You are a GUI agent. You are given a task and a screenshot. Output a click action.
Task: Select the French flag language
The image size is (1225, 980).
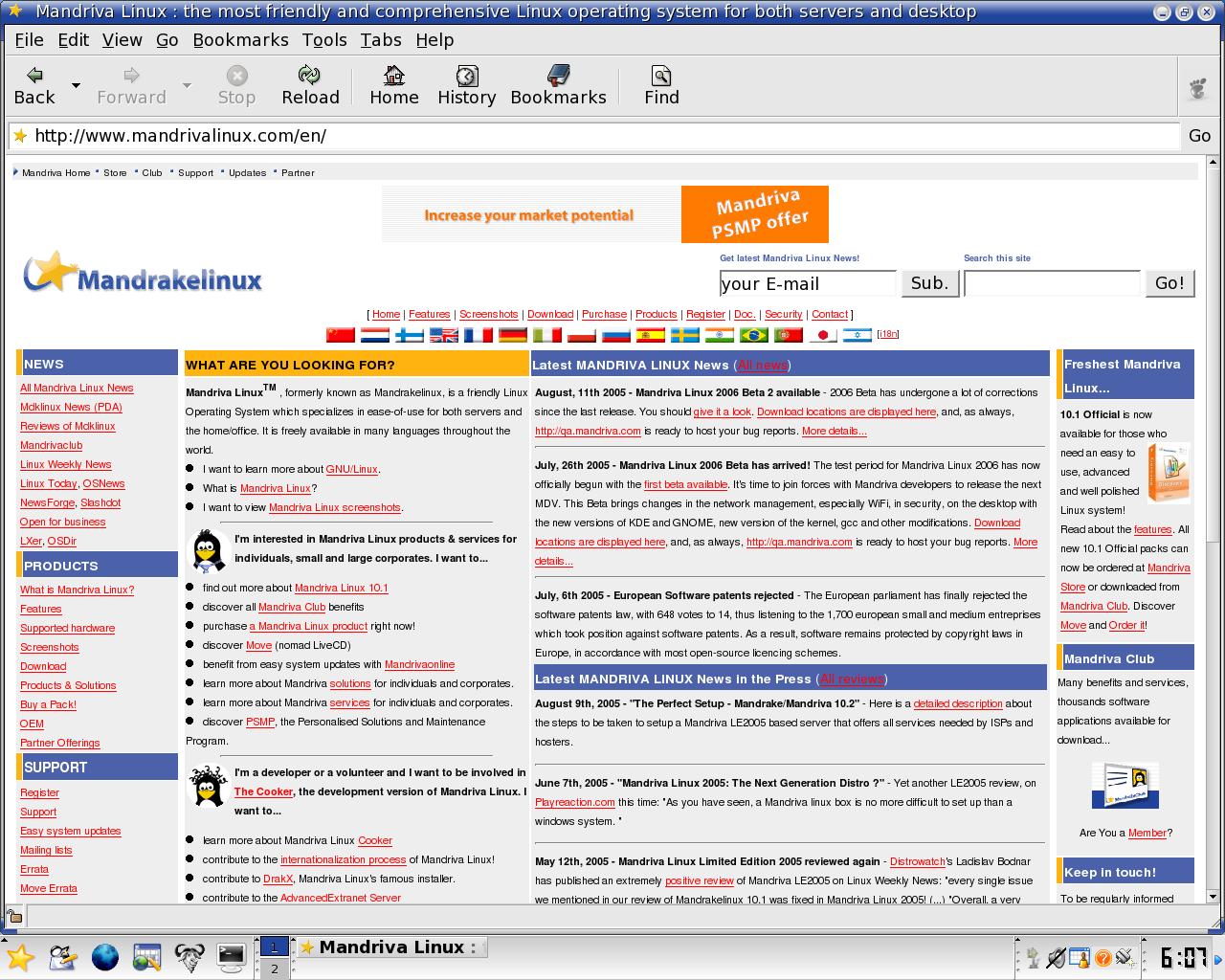point(479,335)
